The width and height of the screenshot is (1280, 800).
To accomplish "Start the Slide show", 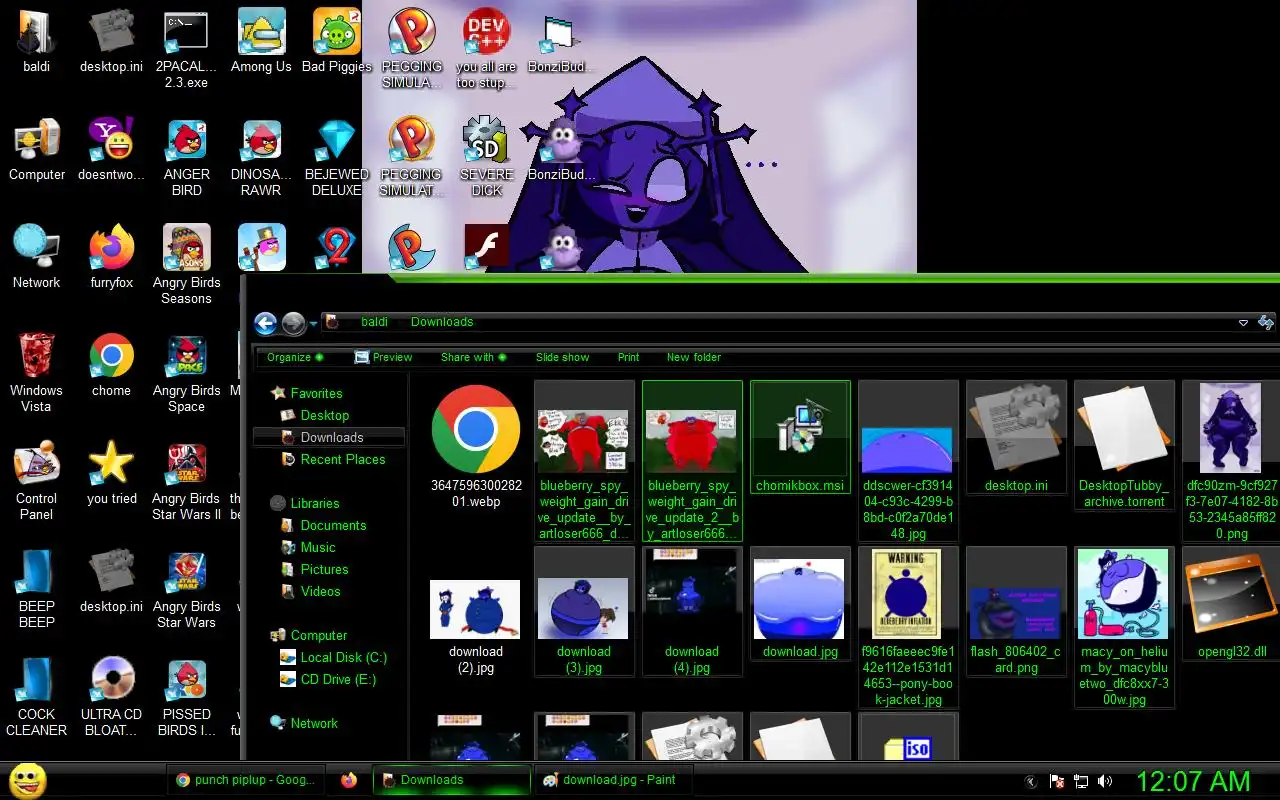I will tap(562, 357).
